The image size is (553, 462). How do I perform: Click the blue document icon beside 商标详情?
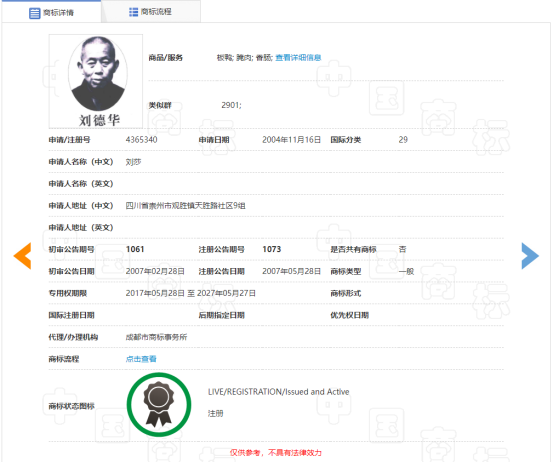pos(35,13)
